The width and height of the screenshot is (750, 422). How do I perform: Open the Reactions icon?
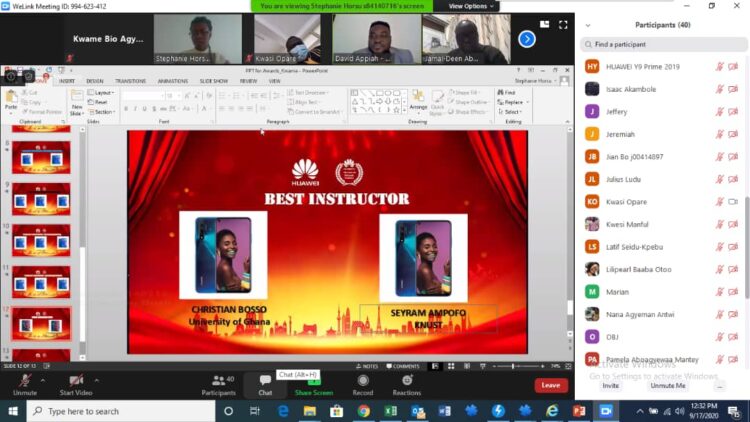tap(406, 381)
